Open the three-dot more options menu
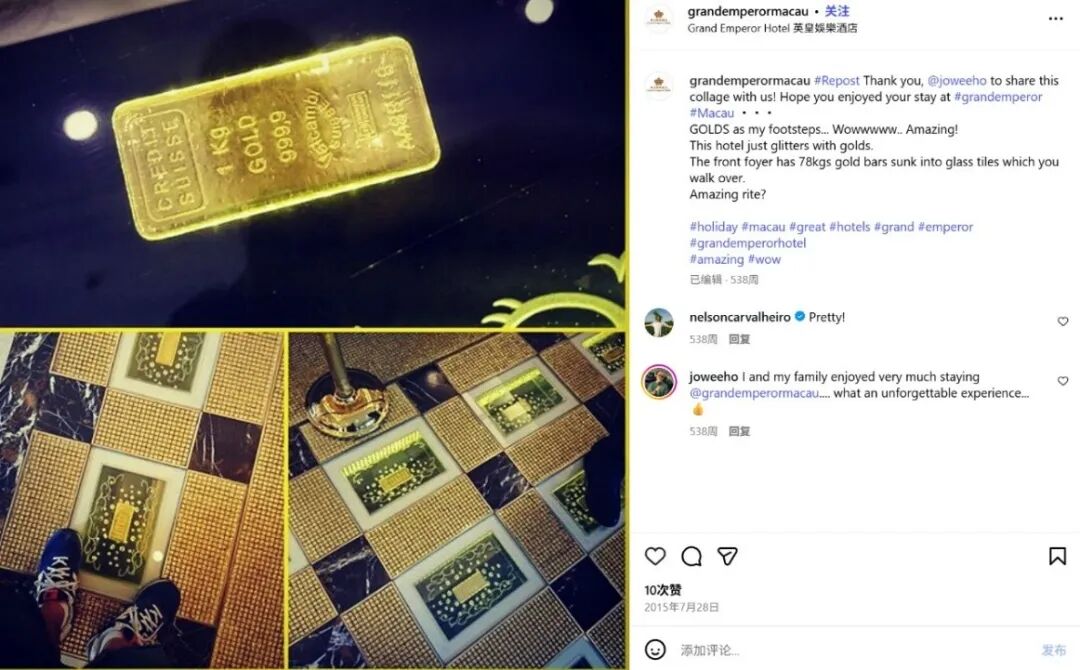1080x670 pixels. click(x=1056, y=19)
